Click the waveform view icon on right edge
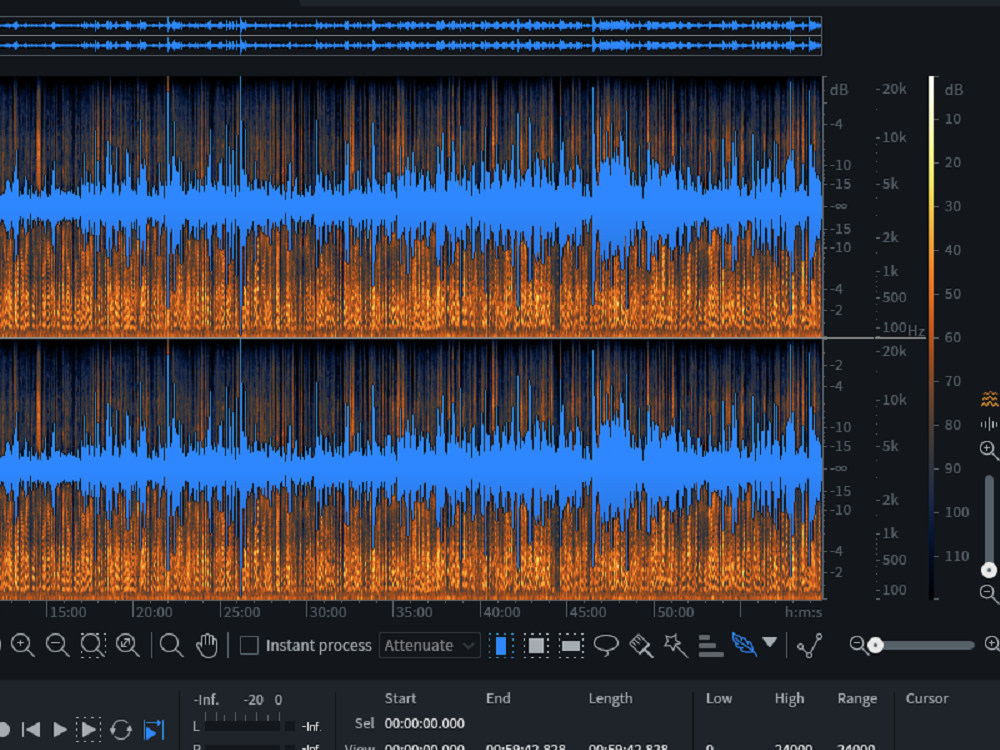Viewport: 1000px width, 750px height. point(989,423)
